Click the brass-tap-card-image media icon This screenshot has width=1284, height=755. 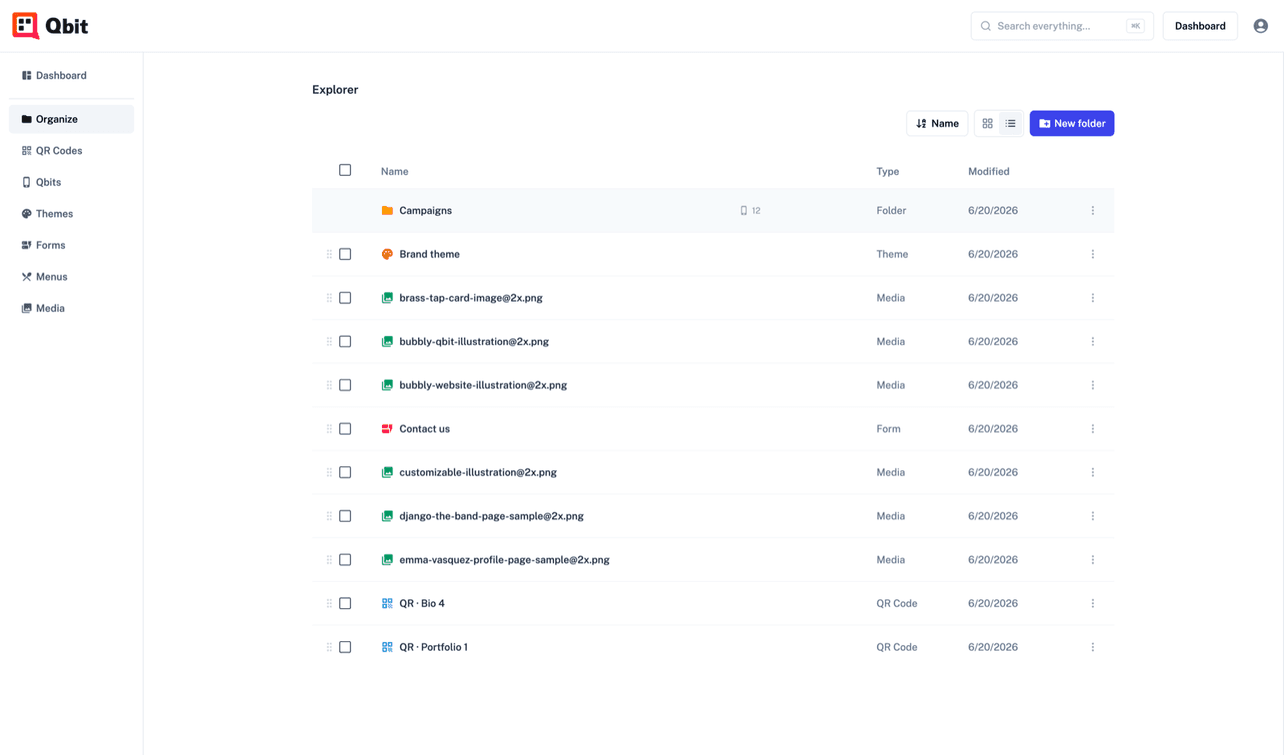387,298
